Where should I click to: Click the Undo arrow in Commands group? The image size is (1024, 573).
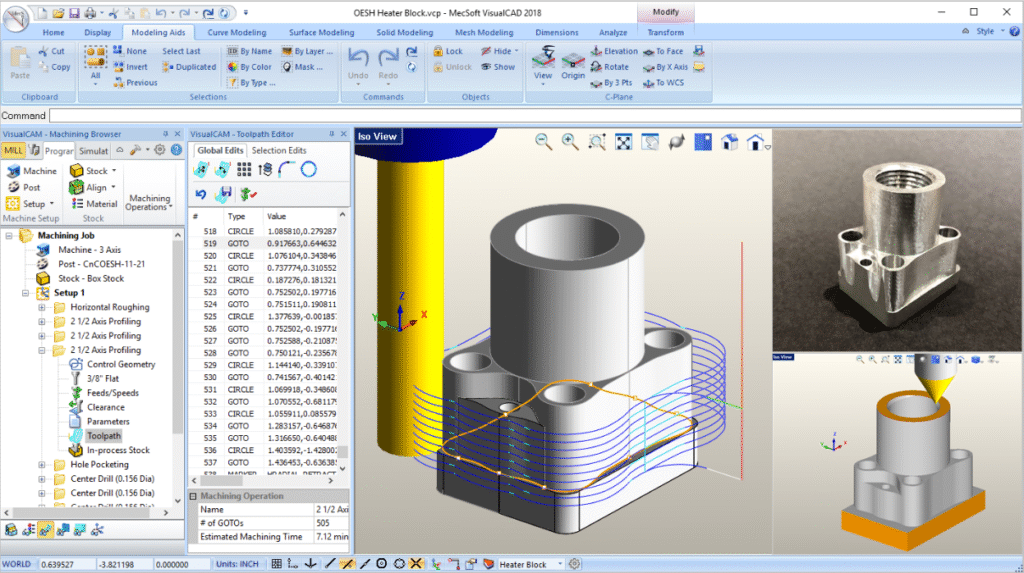click(358, 57)
